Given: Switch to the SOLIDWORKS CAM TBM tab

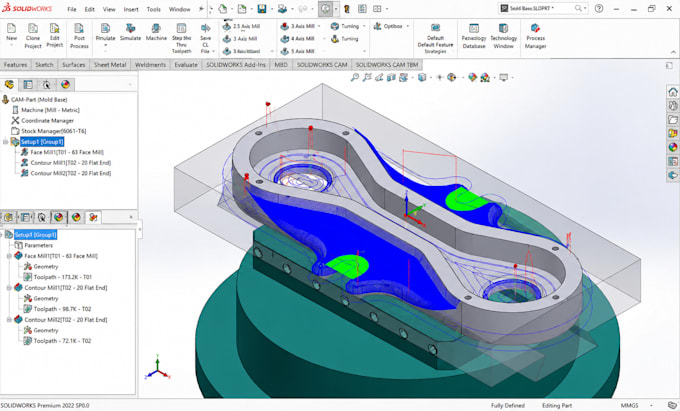Looking at the screenshot, I should 387,65.
